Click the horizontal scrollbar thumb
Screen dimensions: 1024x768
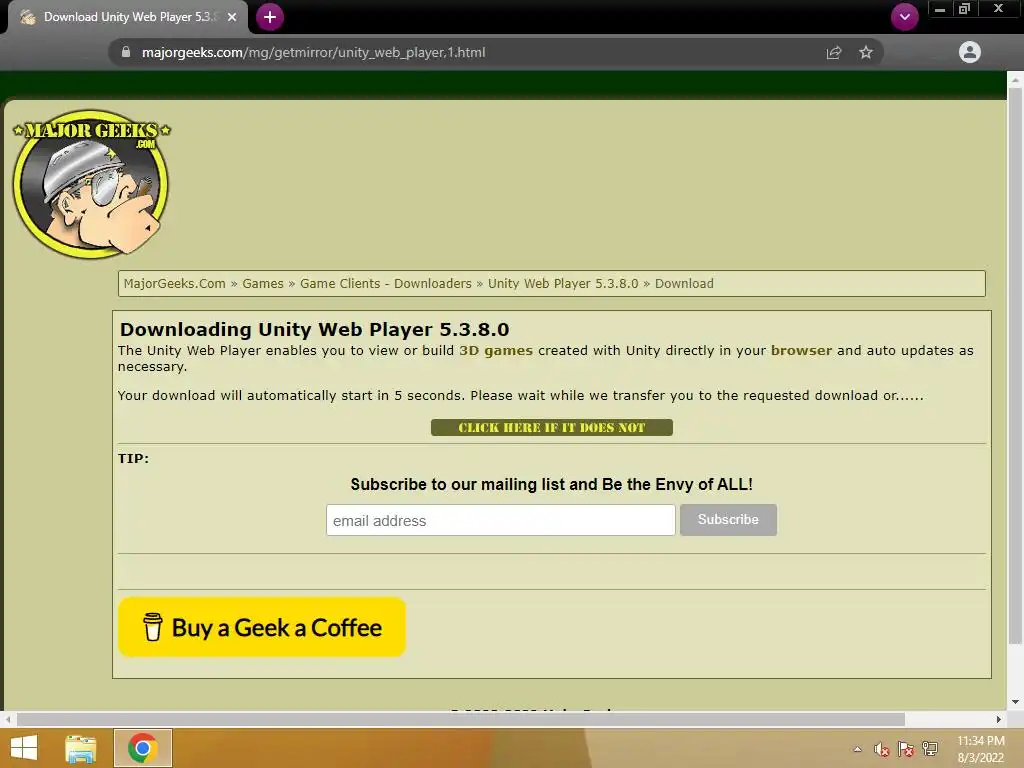click(x=460, y=719)
